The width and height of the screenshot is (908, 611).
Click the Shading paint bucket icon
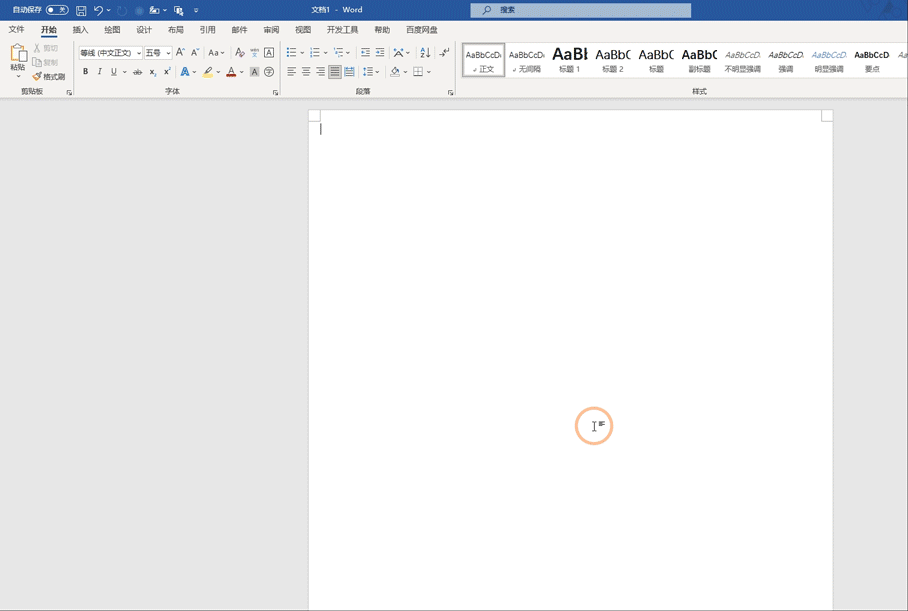(395, 72)
